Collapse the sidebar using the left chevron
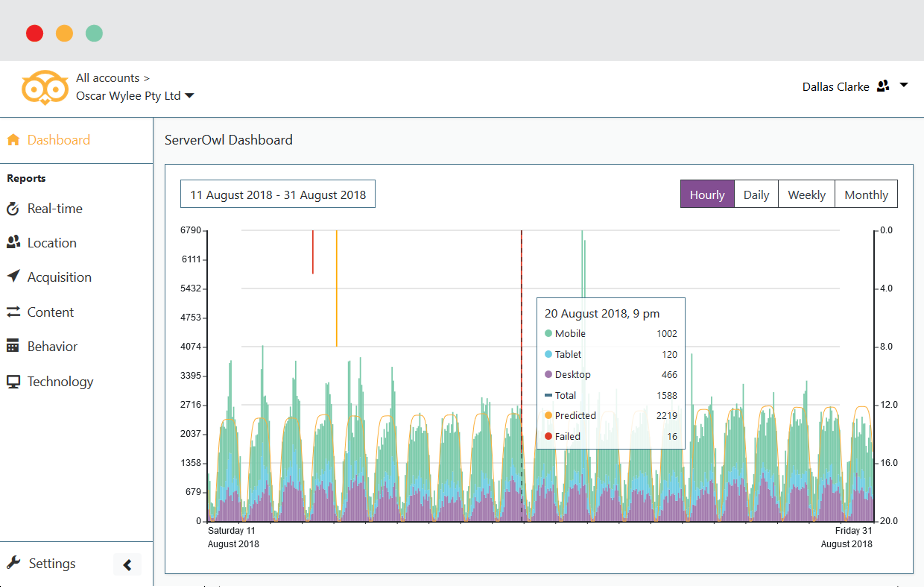Screen dimensions: 924x587 click(x=128, y=564)
